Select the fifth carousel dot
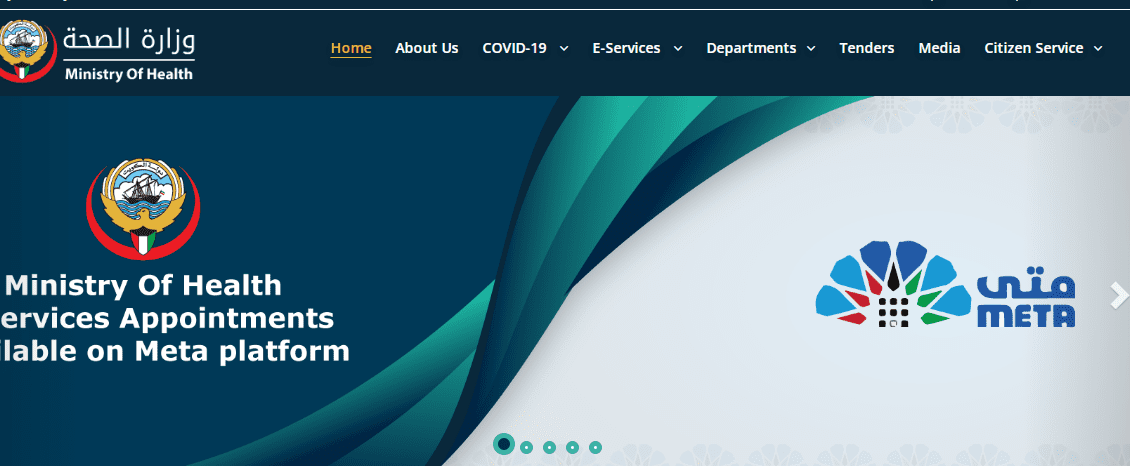Viewport: 1130px width, 466px height. tap(595, 447)
